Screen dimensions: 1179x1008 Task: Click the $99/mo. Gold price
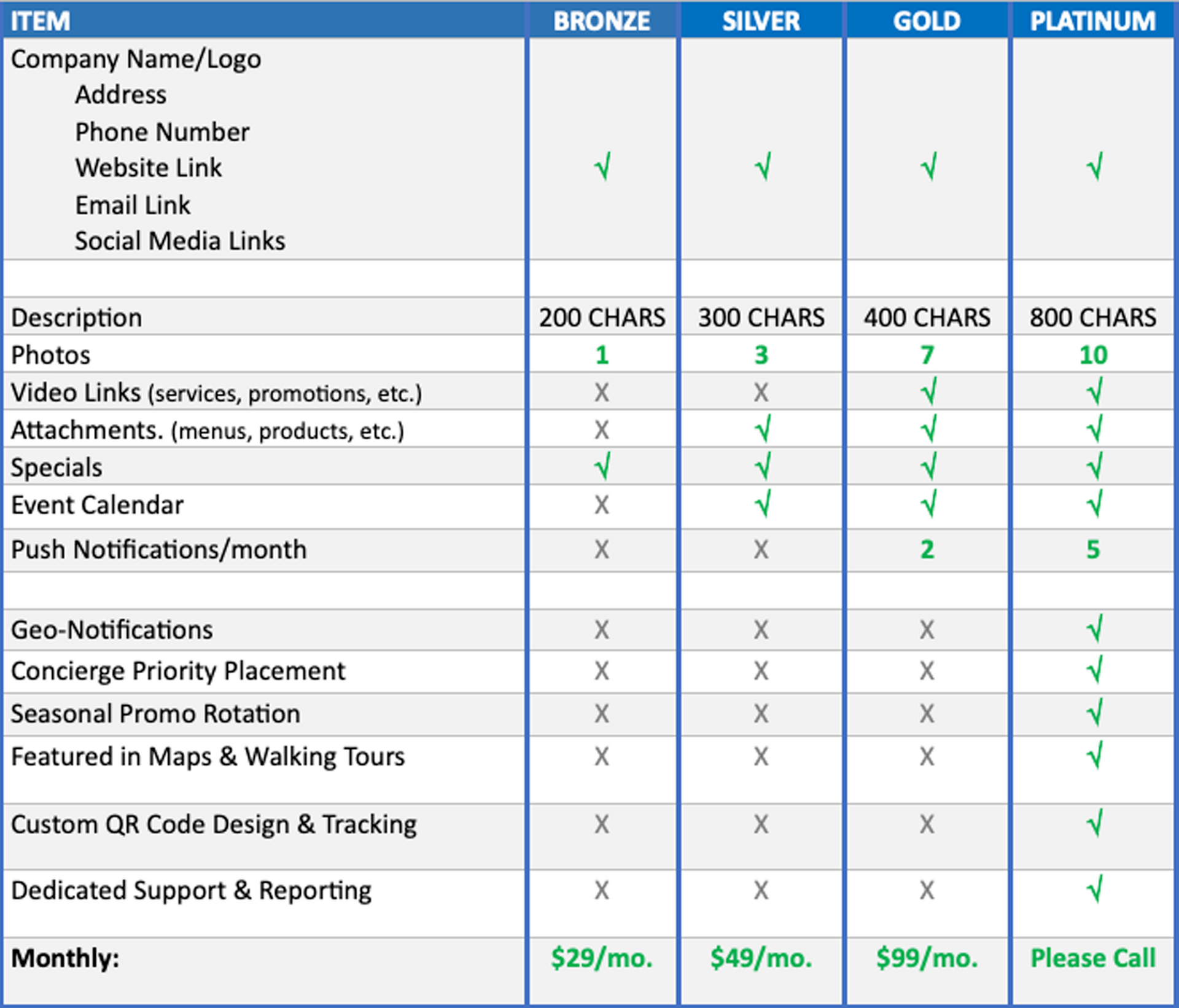tap(927, 958)
